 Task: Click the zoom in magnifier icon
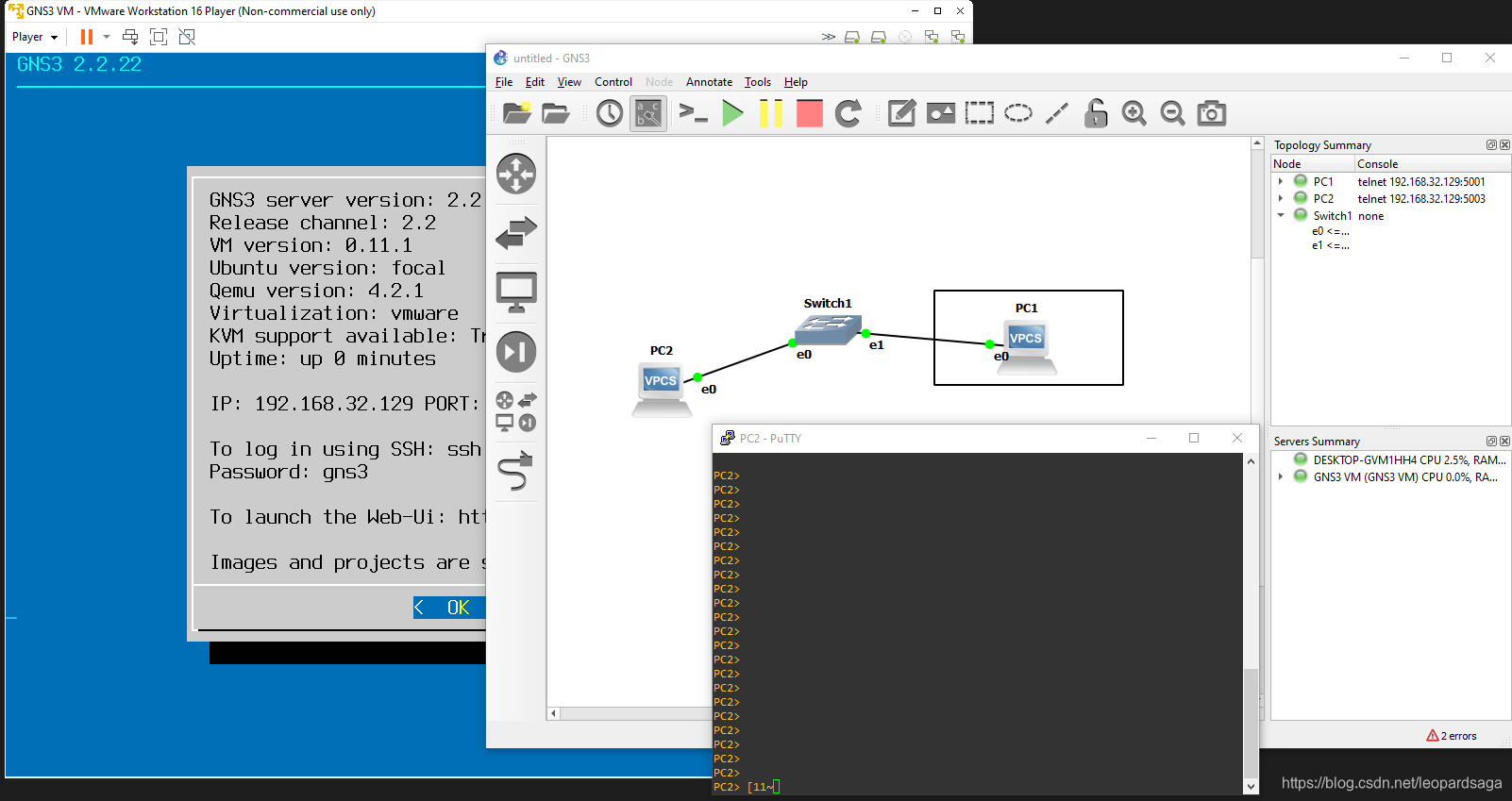1134,113
